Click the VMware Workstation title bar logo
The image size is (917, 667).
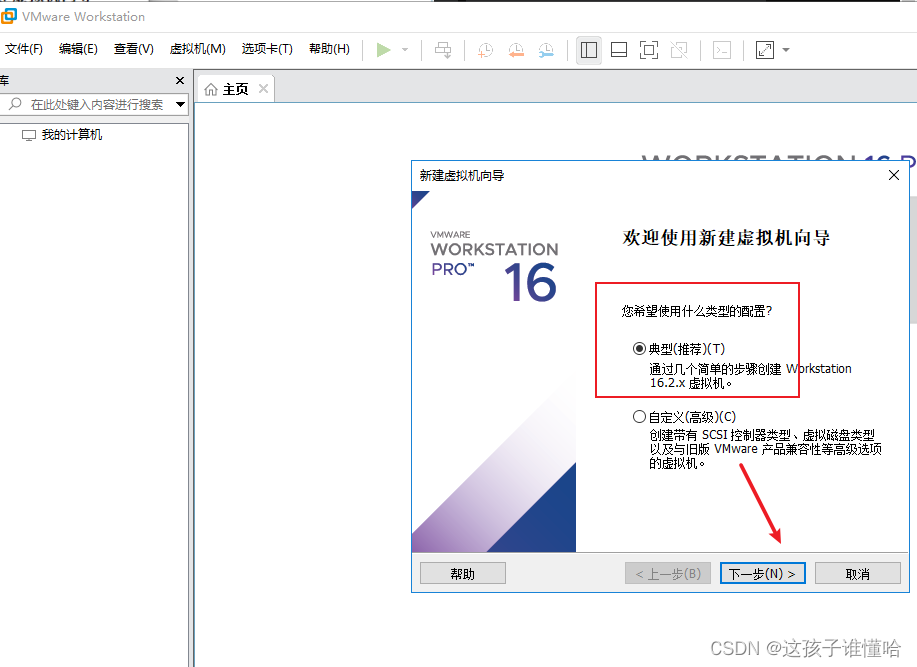point(9,16)
